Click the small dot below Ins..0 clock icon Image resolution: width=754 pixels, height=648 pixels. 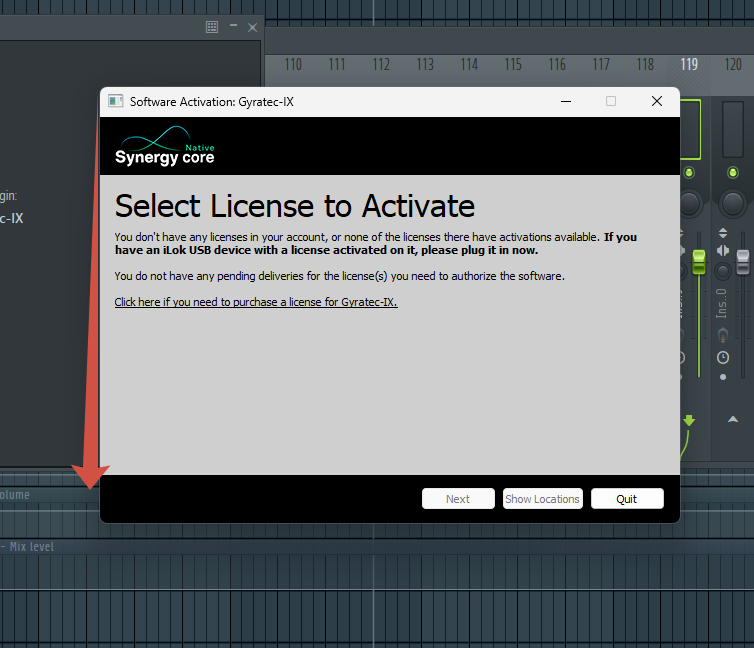[723, 377]
